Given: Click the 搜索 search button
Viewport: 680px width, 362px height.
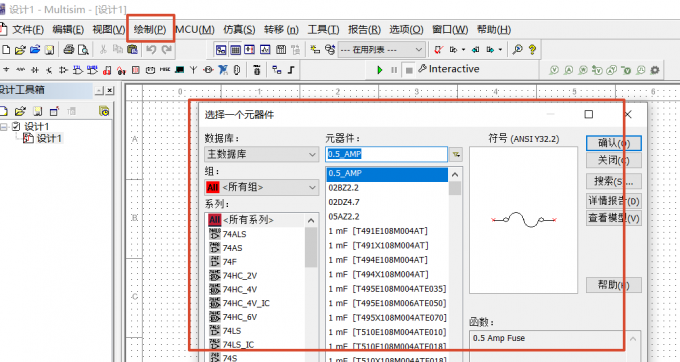Looking at the screenshot, I should pos(613,181).
